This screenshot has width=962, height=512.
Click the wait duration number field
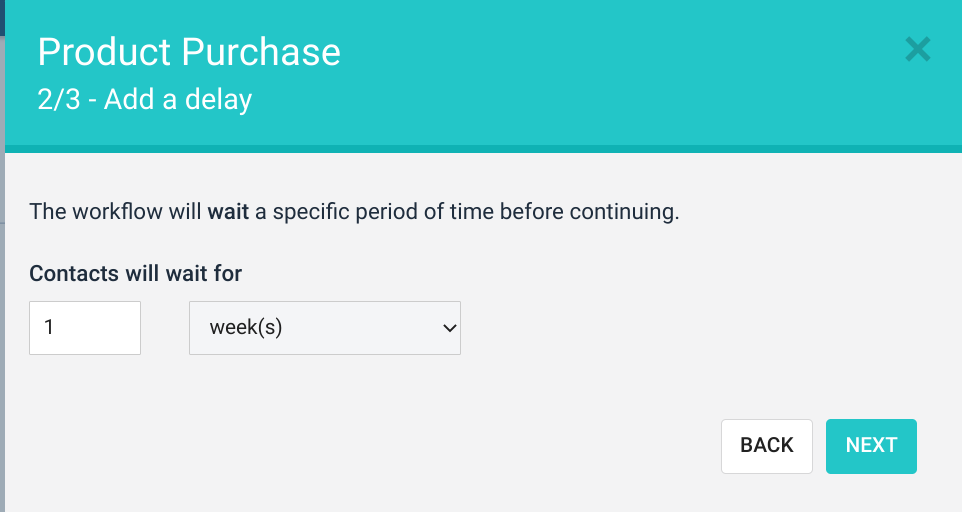pyautogui.click(x=85, y=328)
